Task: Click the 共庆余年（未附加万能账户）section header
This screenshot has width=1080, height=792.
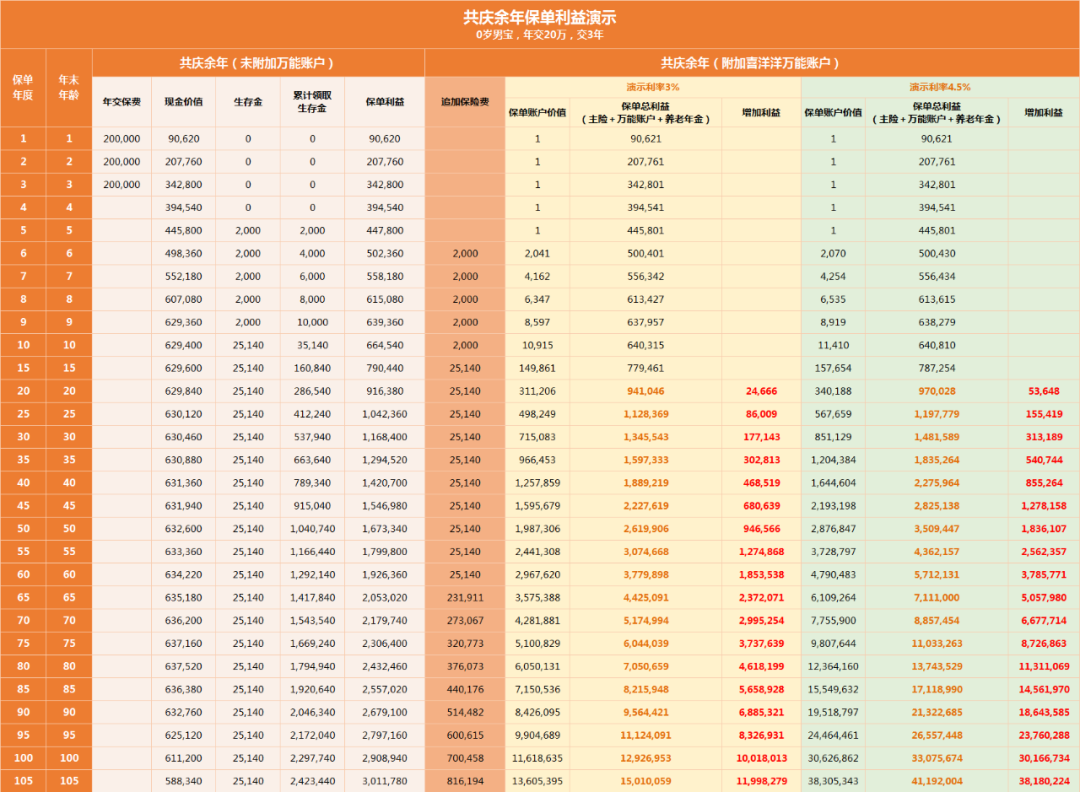Action: (x=260, y=60)
